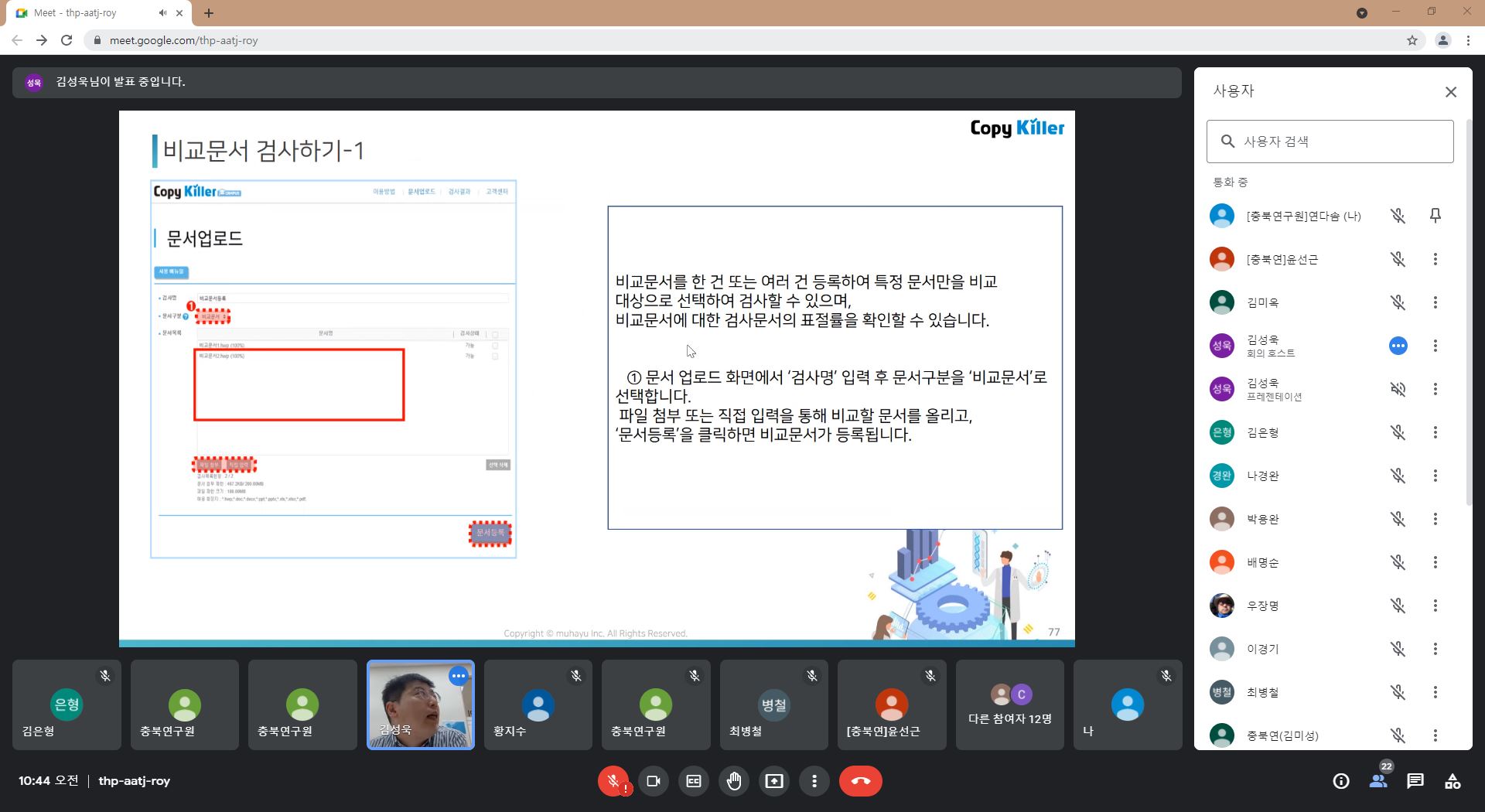Open more options for 김은형 in list

click(x=1435, y=432)
